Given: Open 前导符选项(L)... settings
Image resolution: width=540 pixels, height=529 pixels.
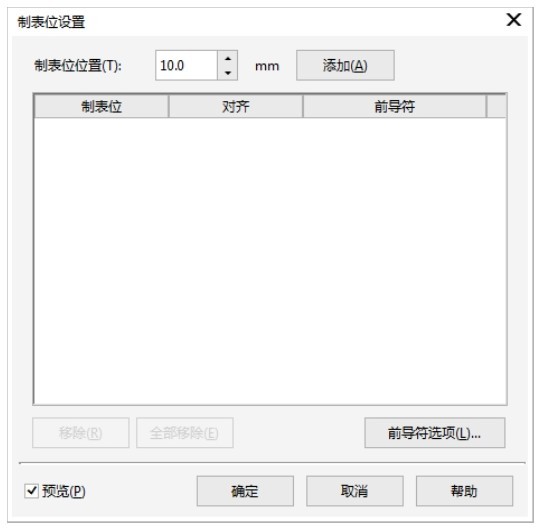Looking at the screenshot, I should pyautogui.click(x=435, y=433).
